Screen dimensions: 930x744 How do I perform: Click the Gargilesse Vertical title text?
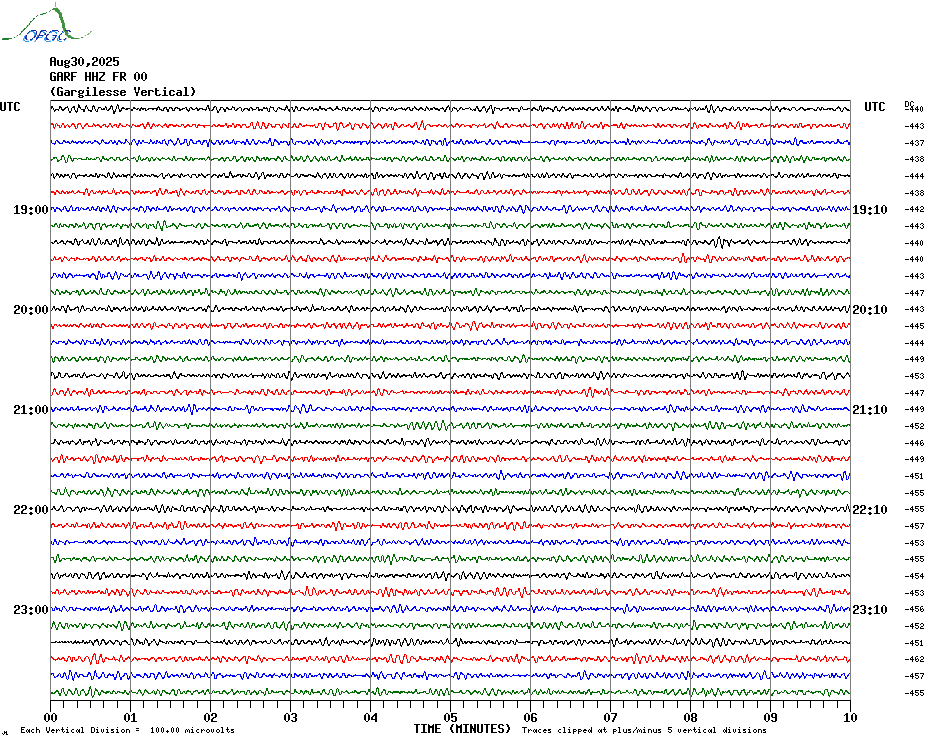click(x=123, y=92)
